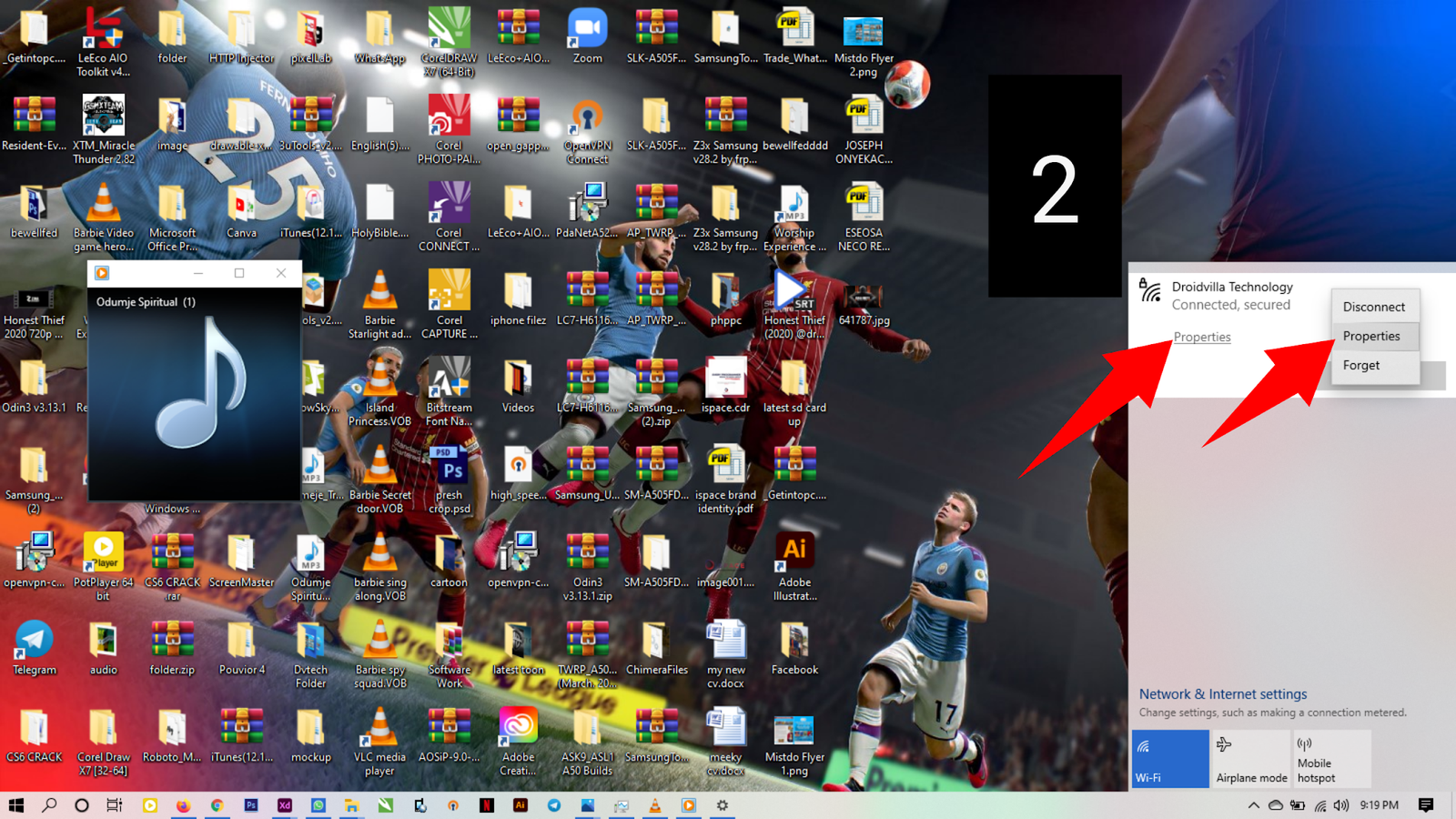
Task: Select the XTM_Miracle Thunder 2.82 desktop icon
Action: 103,130
